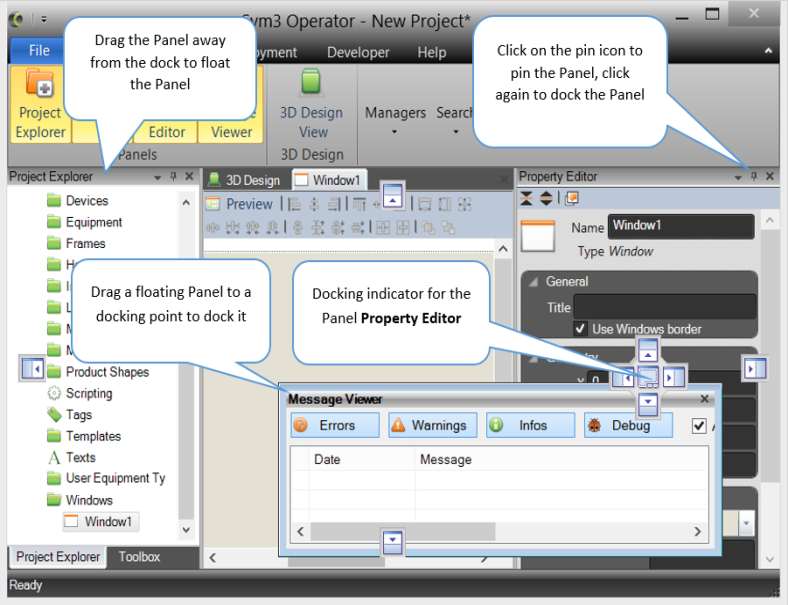Viewport: 788px width, 605px height.
Task: Switch to the Toolbox tab
Action: click(x=139, y=557)
